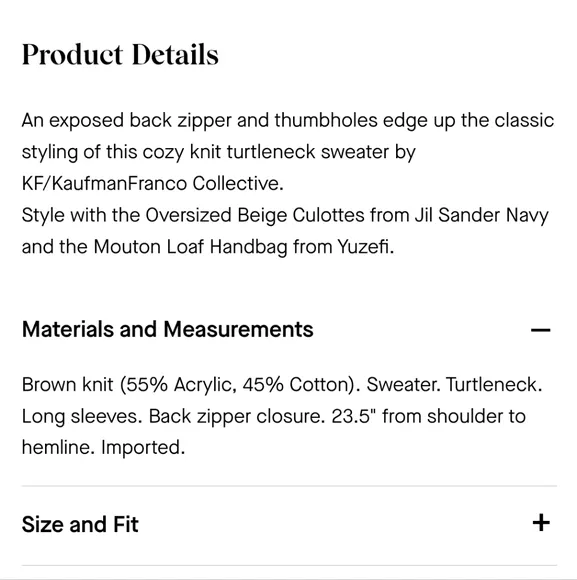Select the Back zipper closure phrase
Image resolution: width=577 pixels, height=580 pixels.
point(237,416)
